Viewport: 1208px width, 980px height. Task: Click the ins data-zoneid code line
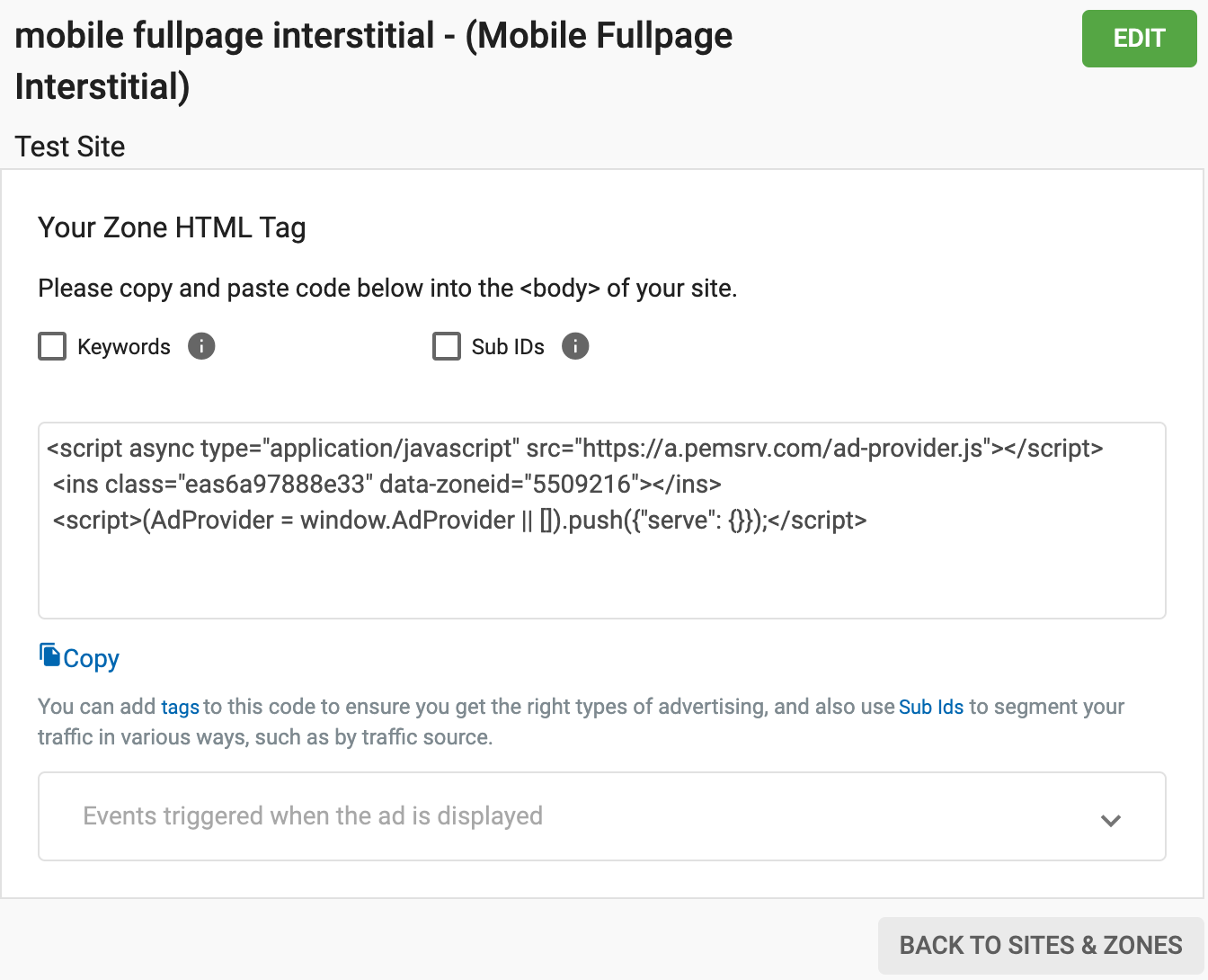386,484
